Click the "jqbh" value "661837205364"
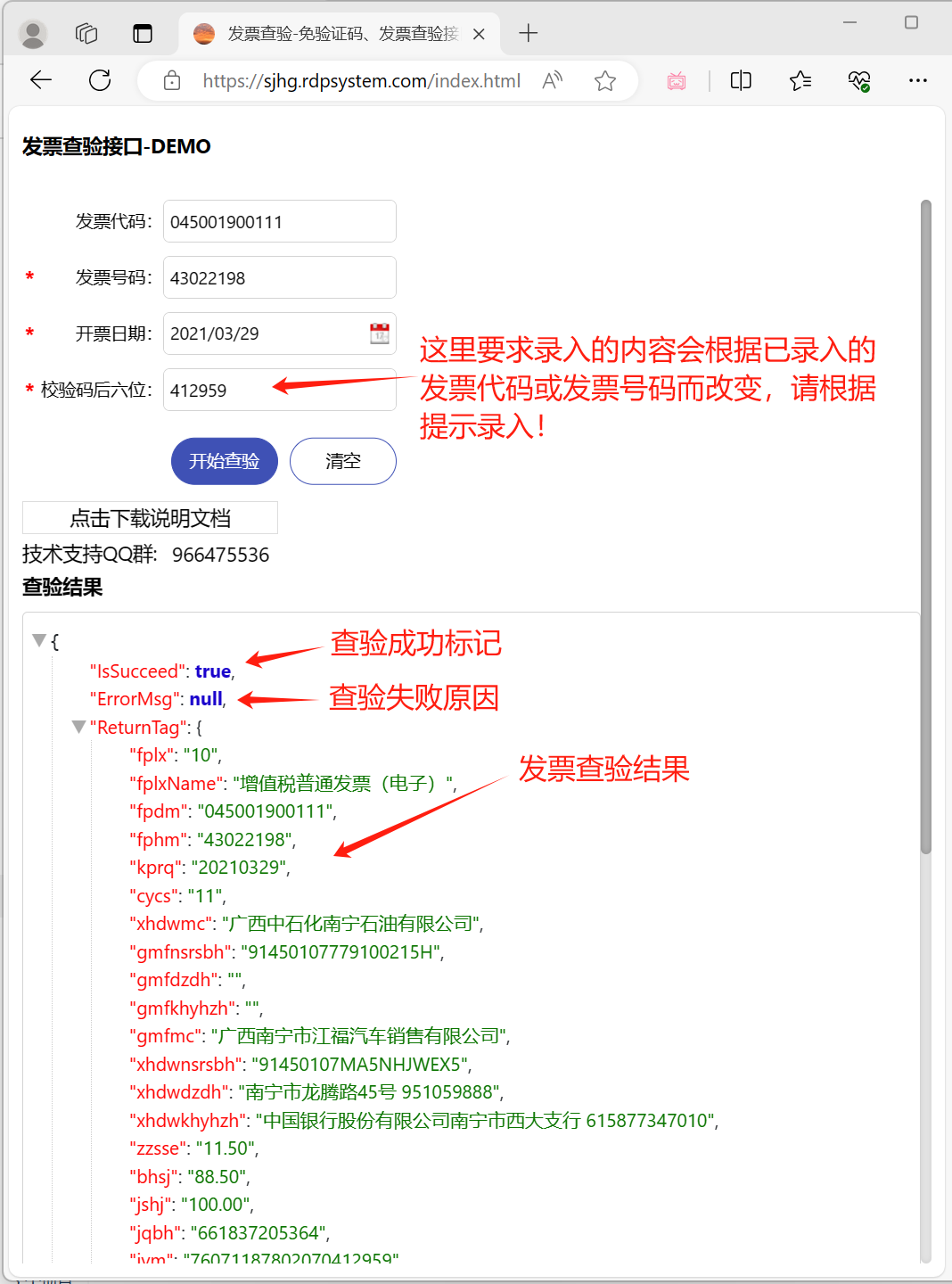Image resolution: width=952 pixels, height=1284 pixels. [x=259, y=1233]
